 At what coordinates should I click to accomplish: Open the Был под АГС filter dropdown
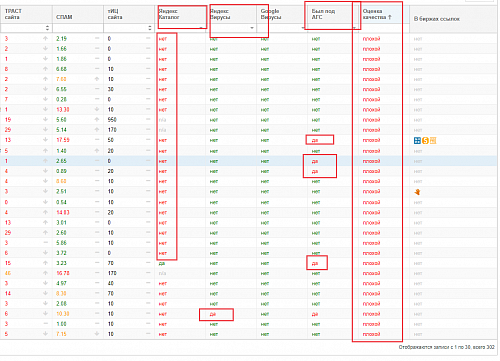tap(354, 28)
